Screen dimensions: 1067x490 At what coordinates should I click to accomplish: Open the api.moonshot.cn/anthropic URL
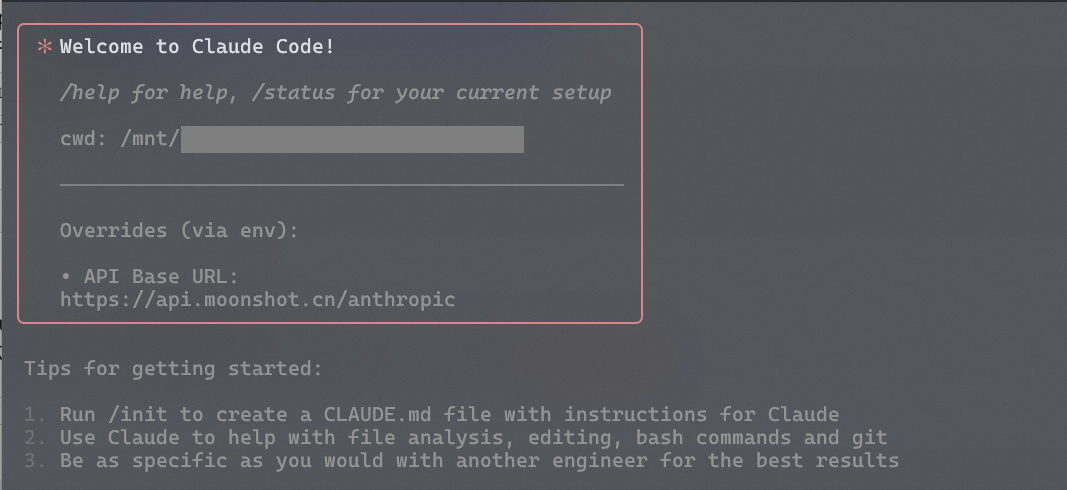257,300
